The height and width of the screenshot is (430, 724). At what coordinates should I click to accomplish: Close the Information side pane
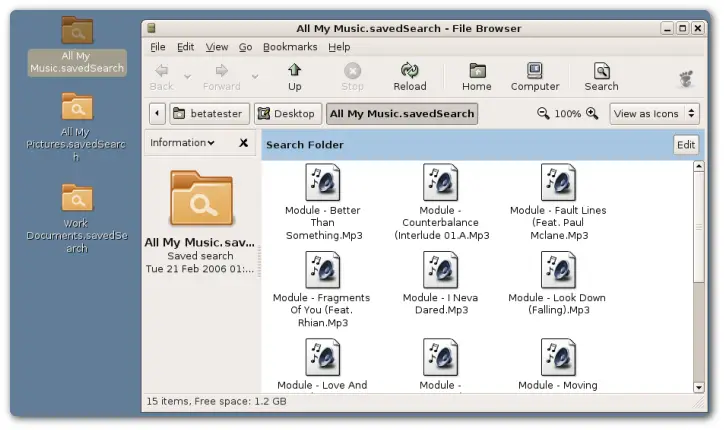pyautogui.click(x=243, y=143)
